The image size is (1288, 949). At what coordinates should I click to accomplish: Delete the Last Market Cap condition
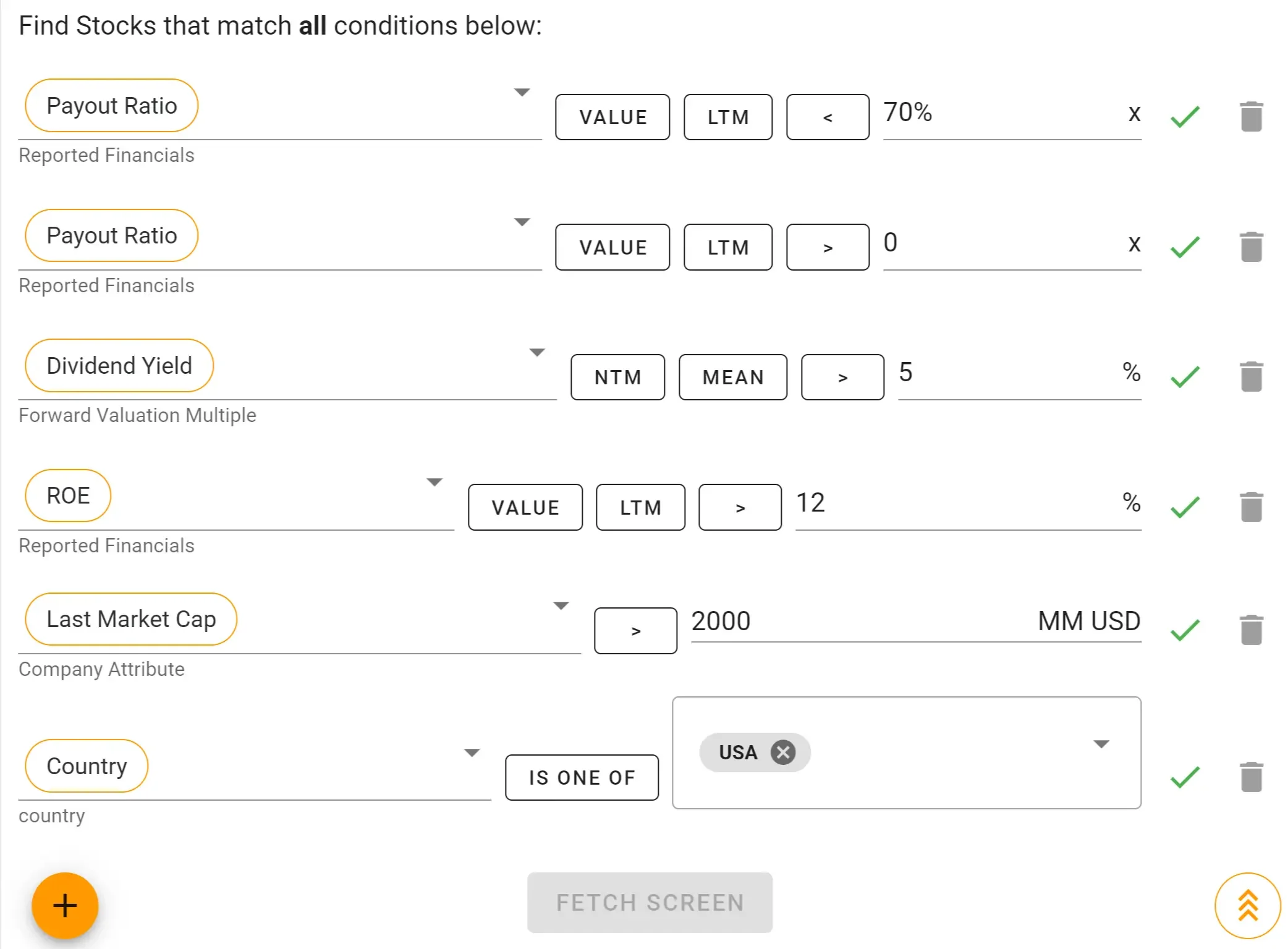1251,630
